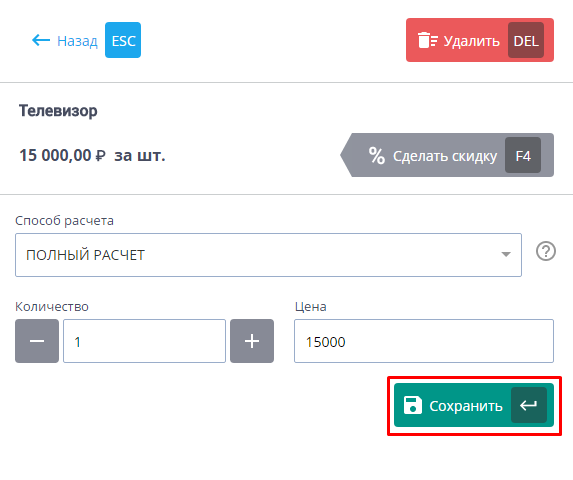This screenshot has height=480, width=573.
Task: Open the Способ расчета dropdown
Action: [268, 255]
